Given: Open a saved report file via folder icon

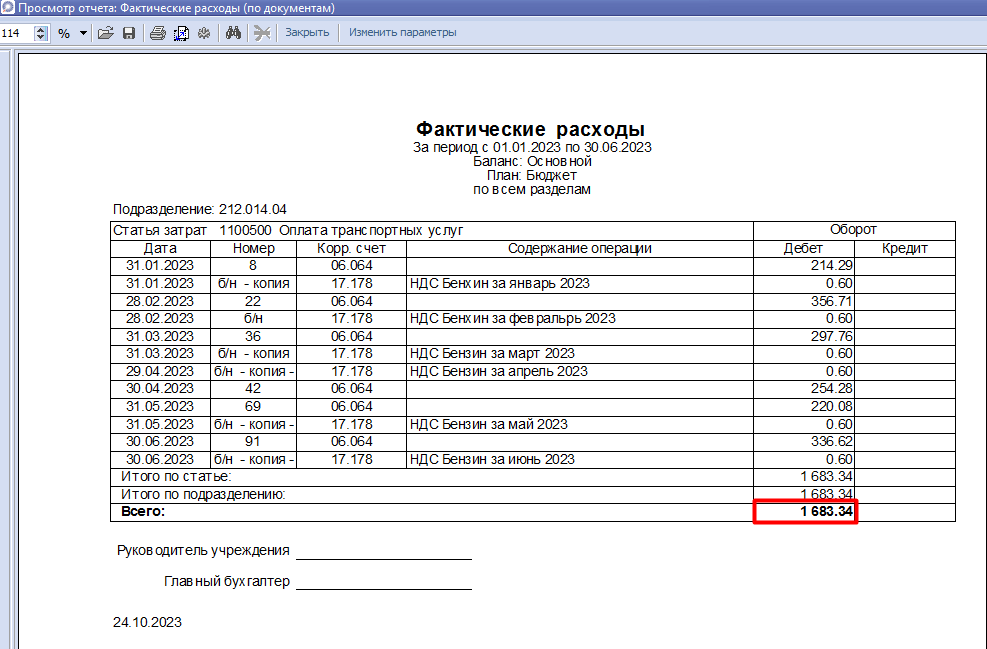Looking at the screenshot, I should coord(105,33).
